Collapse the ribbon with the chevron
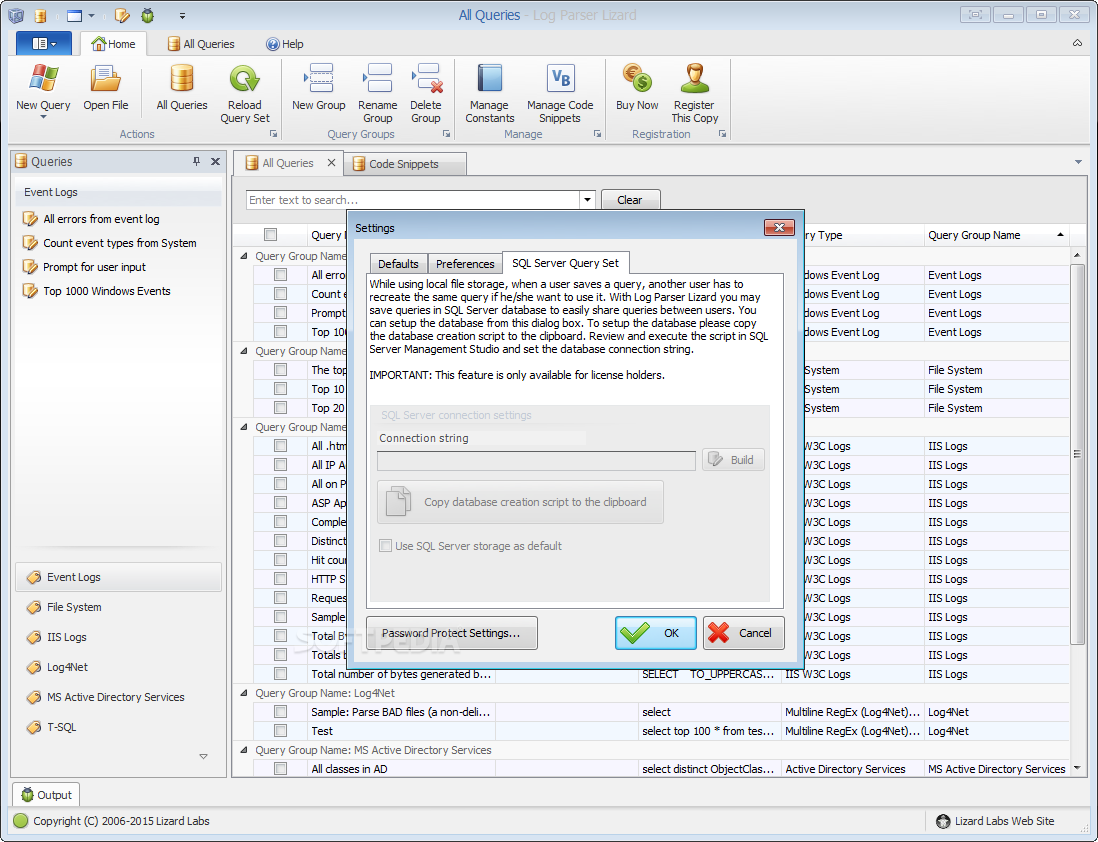This screenshot has height=842, width=1098. [x=1077, y=43]
